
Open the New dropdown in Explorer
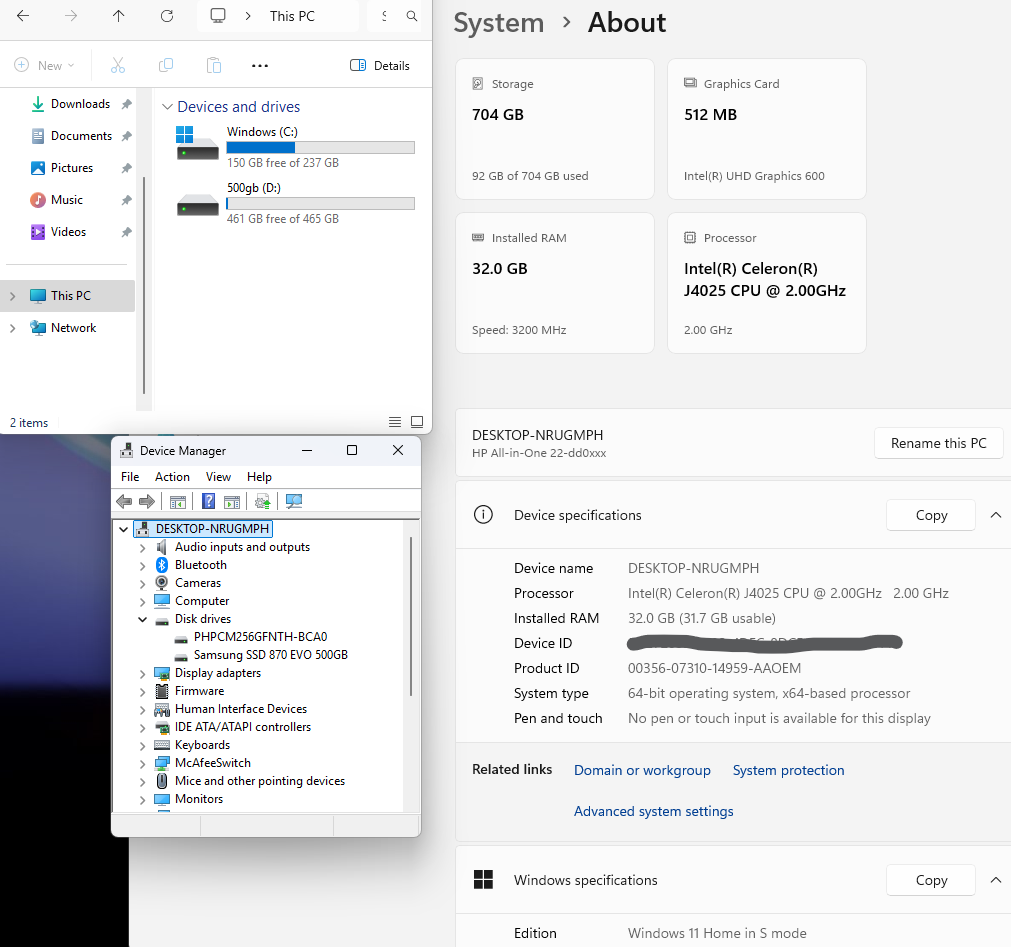point(44,65)
